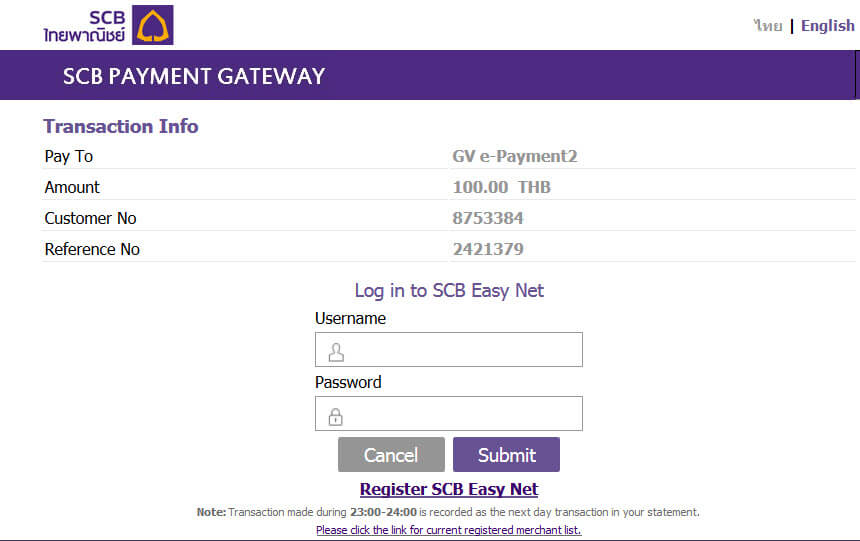Image resolution: width=860 pixels, height=541 pixels.
Task: Select the GV e-Payment2 payee value
Action: (515, 156)
